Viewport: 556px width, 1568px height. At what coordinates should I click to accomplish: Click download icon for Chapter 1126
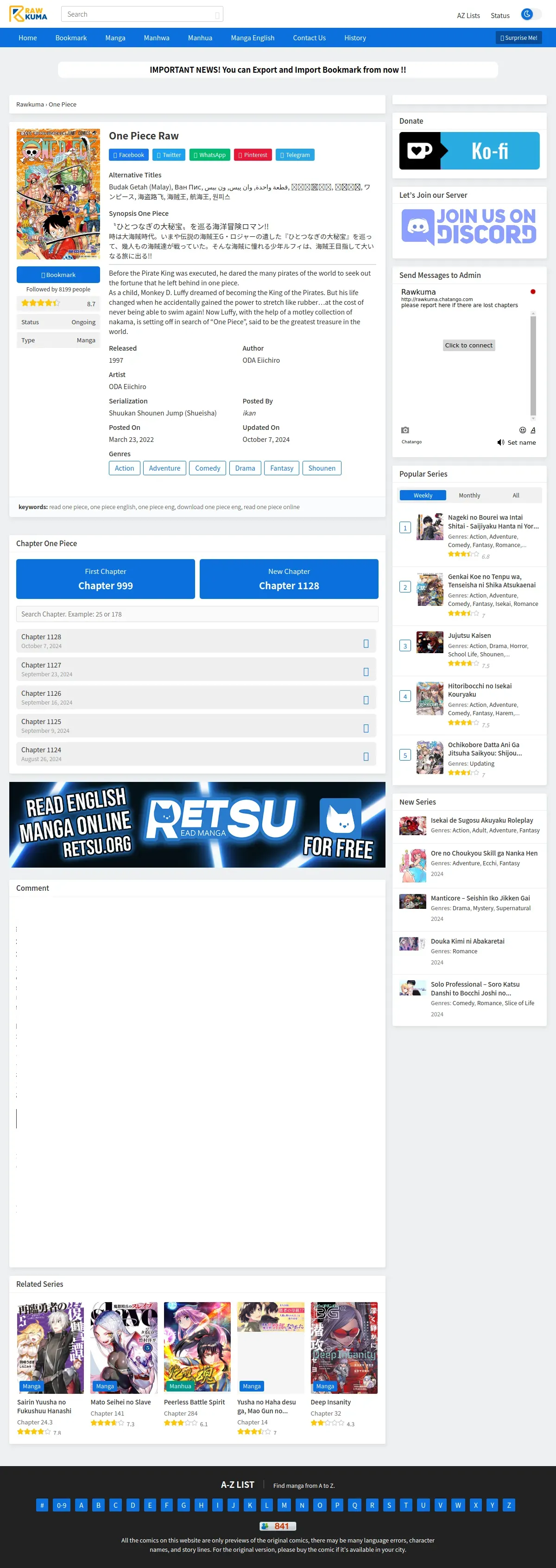point(366,700)
